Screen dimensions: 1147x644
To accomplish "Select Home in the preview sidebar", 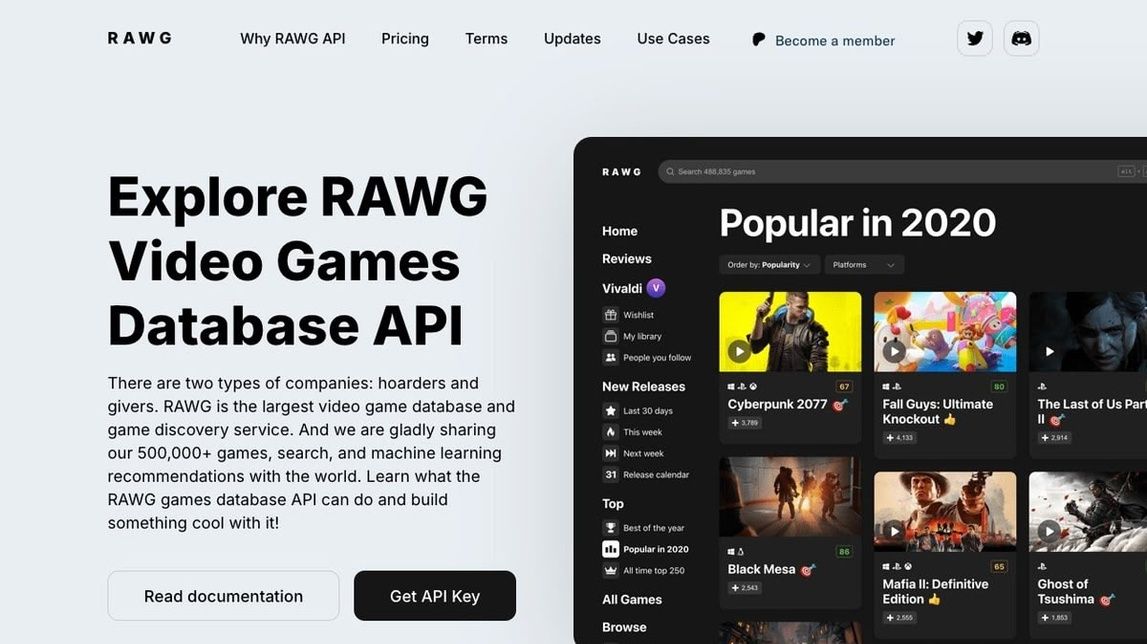I will coord(620,231).
